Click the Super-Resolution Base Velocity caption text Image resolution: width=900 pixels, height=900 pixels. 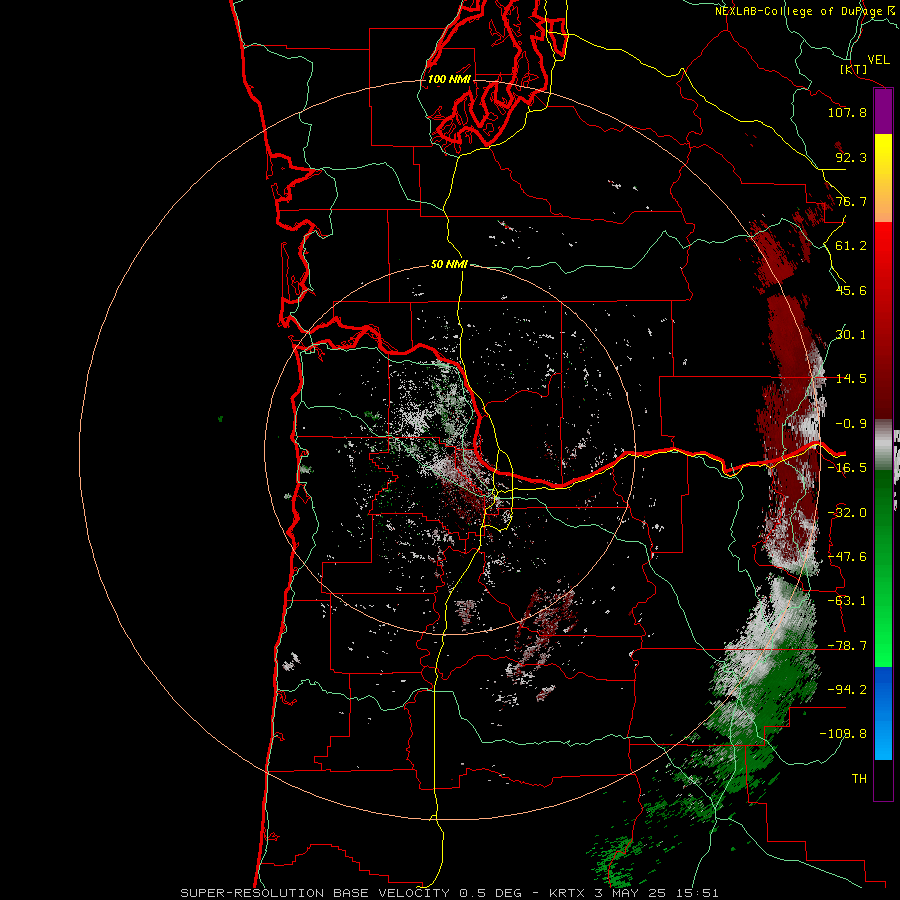tap(449, 893)
